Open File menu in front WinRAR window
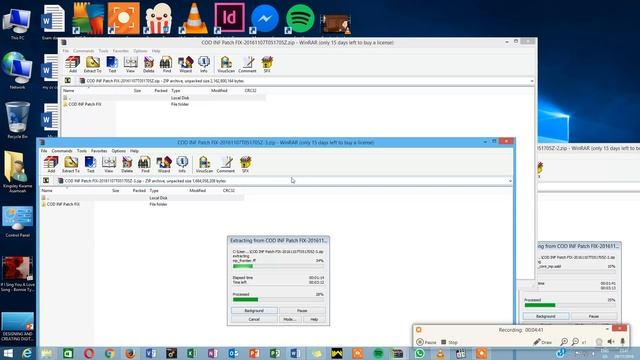Screen dimensions: 640x360 [44, 151]
